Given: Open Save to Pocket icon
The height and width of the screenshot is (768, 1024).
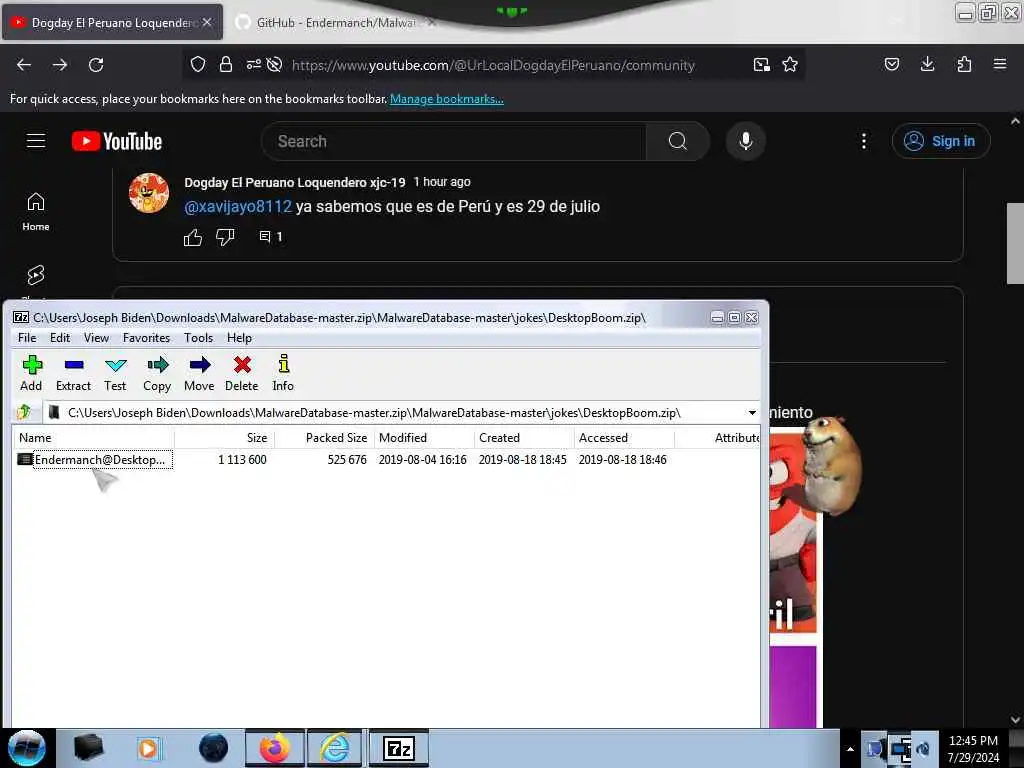Looking at the screenshot, I should pos(891,64).
